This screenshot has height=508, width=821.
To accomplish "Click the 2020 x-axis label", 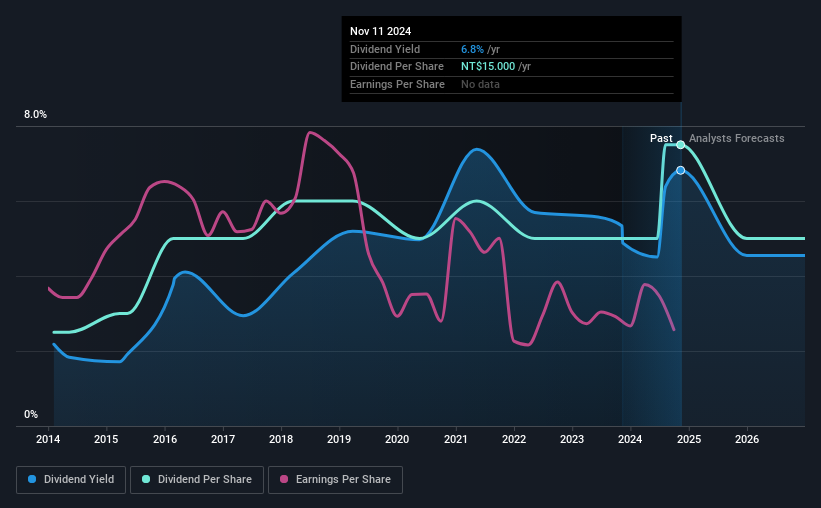I will pos(397,439).
